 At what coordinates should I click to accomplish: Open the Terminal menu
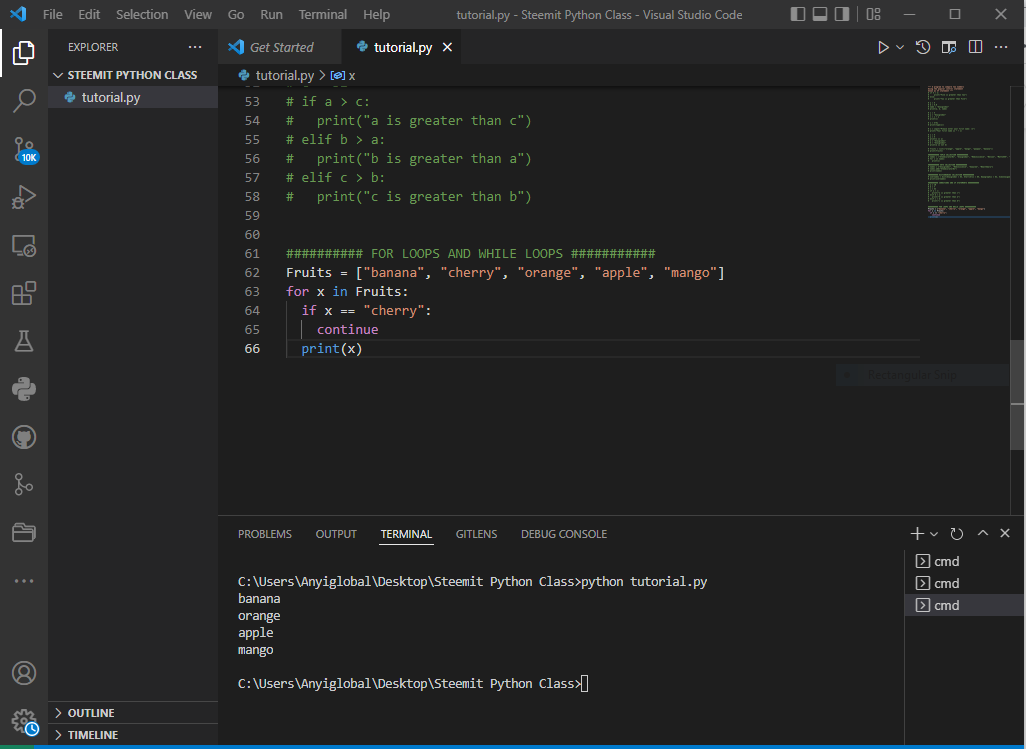tap(322, 15)
